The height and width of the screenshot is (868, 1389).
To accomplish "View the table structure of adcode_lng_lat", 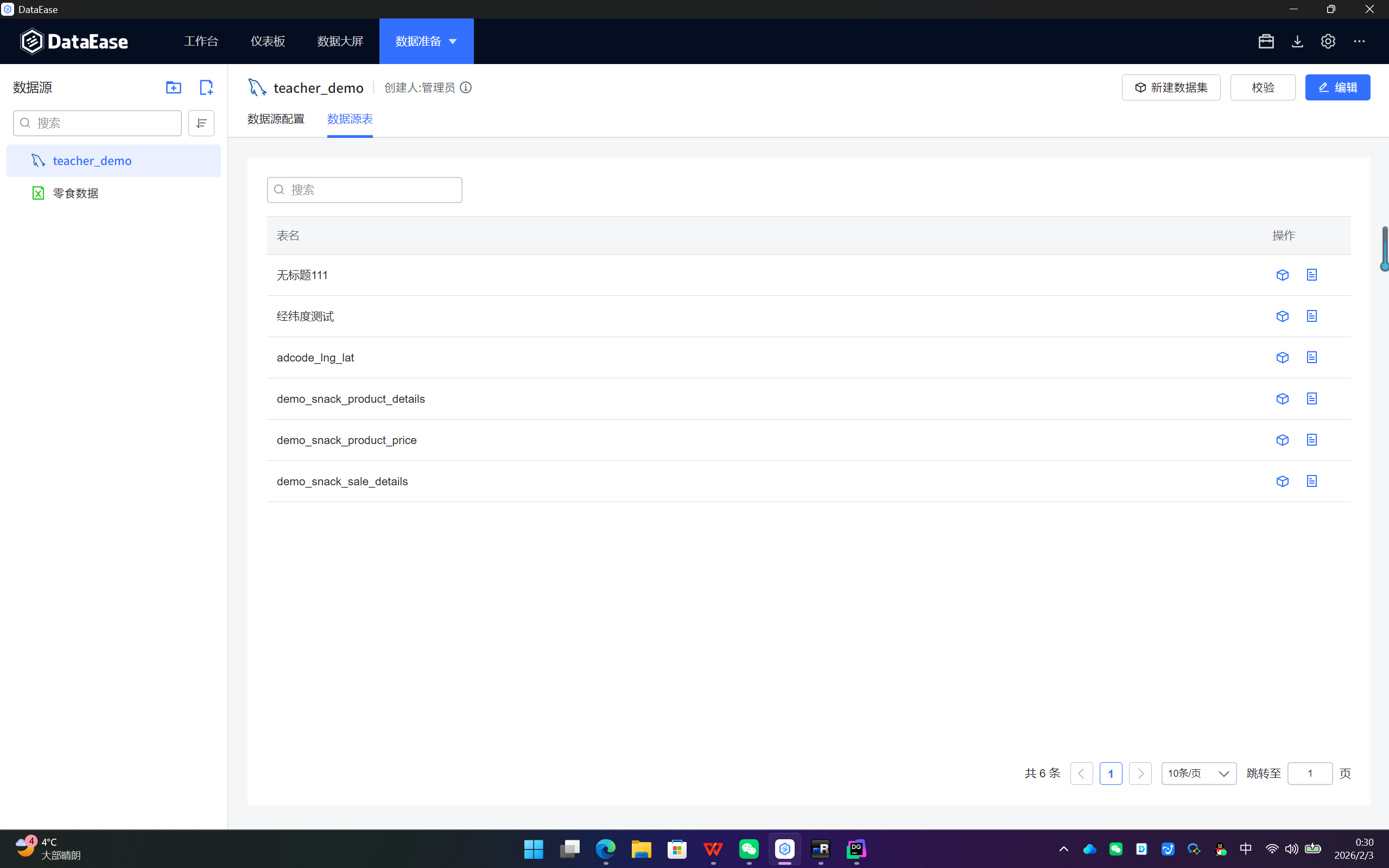I will click(x=1311, y=358).
